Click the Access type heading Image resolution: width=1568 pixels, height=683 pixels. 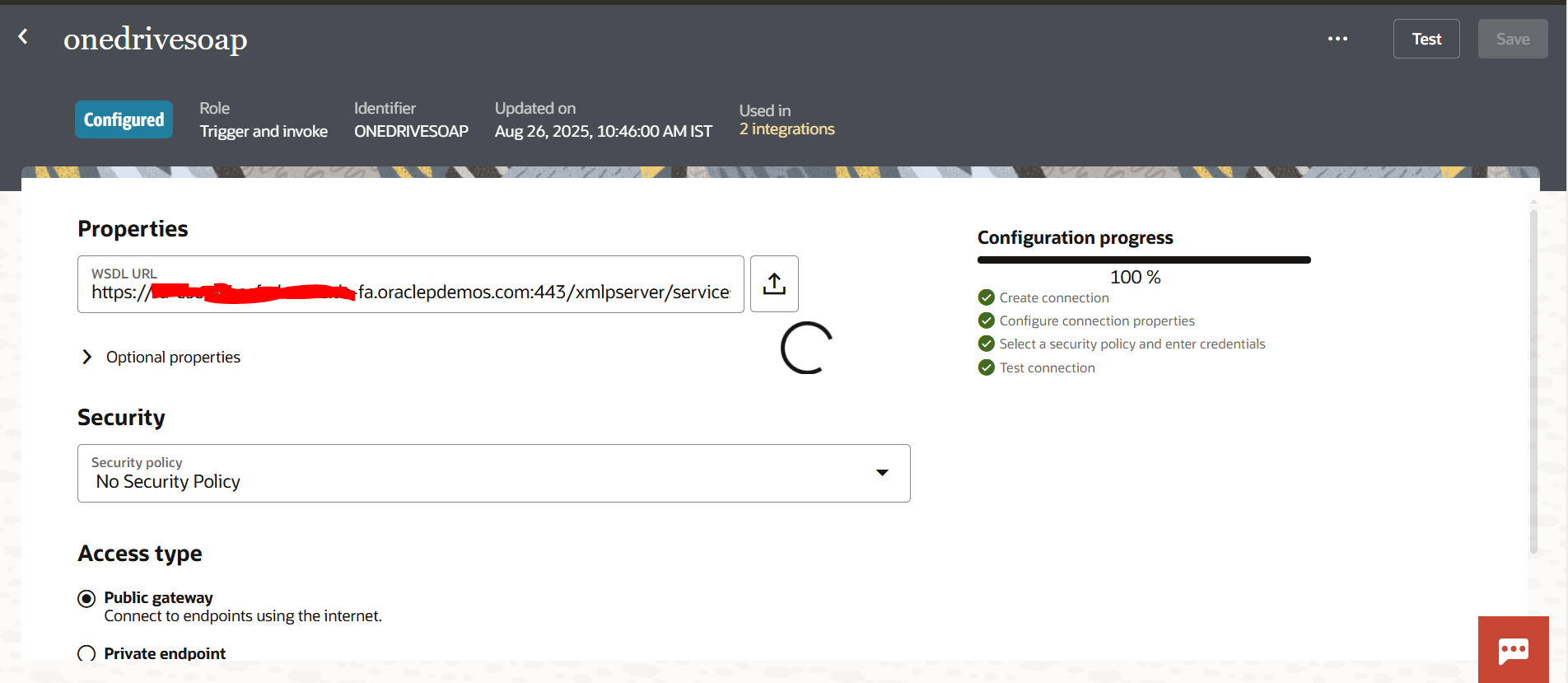140,554
